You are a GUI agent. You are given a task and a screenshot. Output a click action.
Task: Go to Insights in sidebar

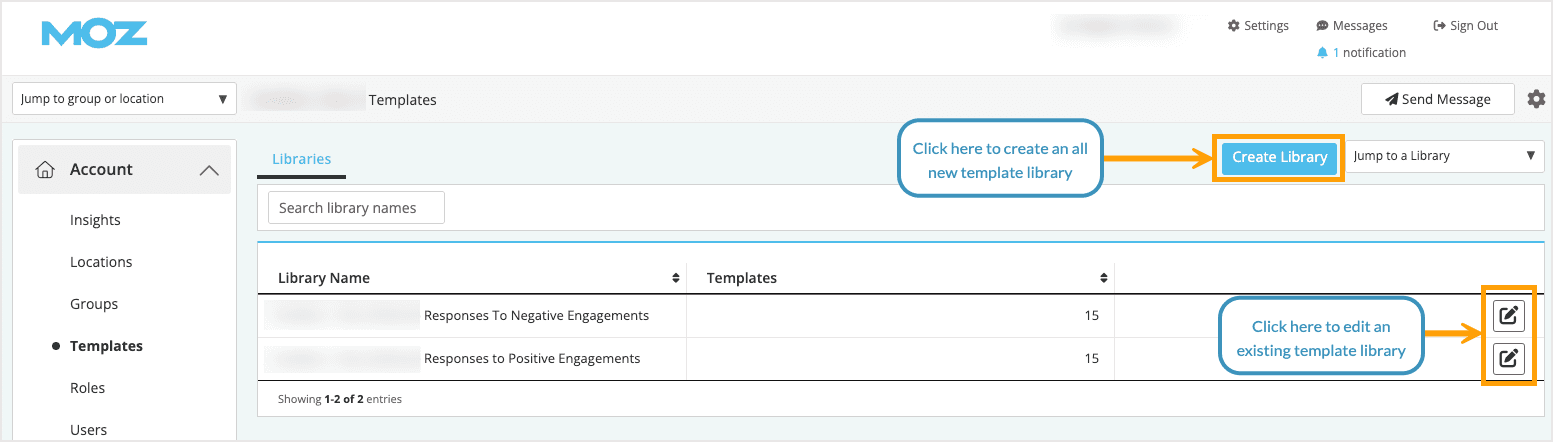point(95,220)
